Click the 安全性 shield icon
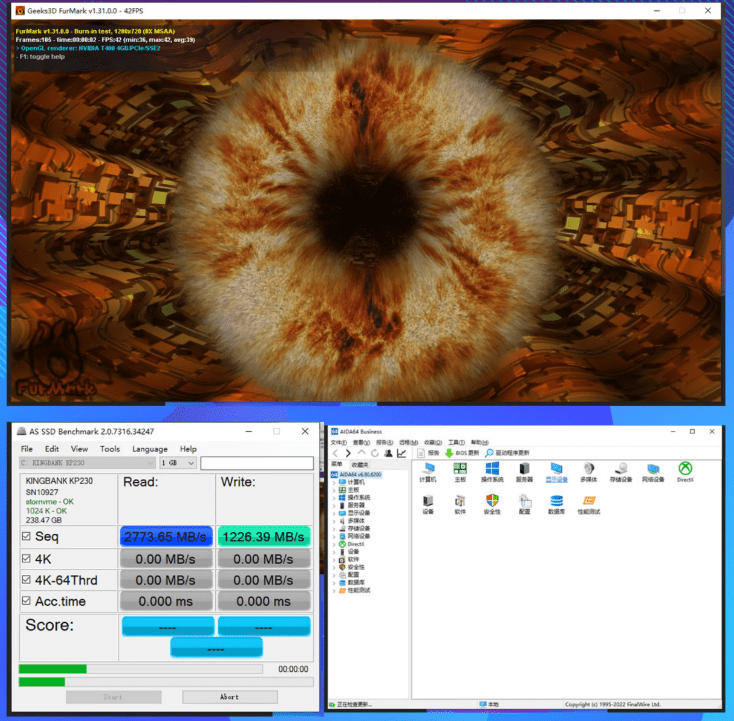 (x=491, y=501)
